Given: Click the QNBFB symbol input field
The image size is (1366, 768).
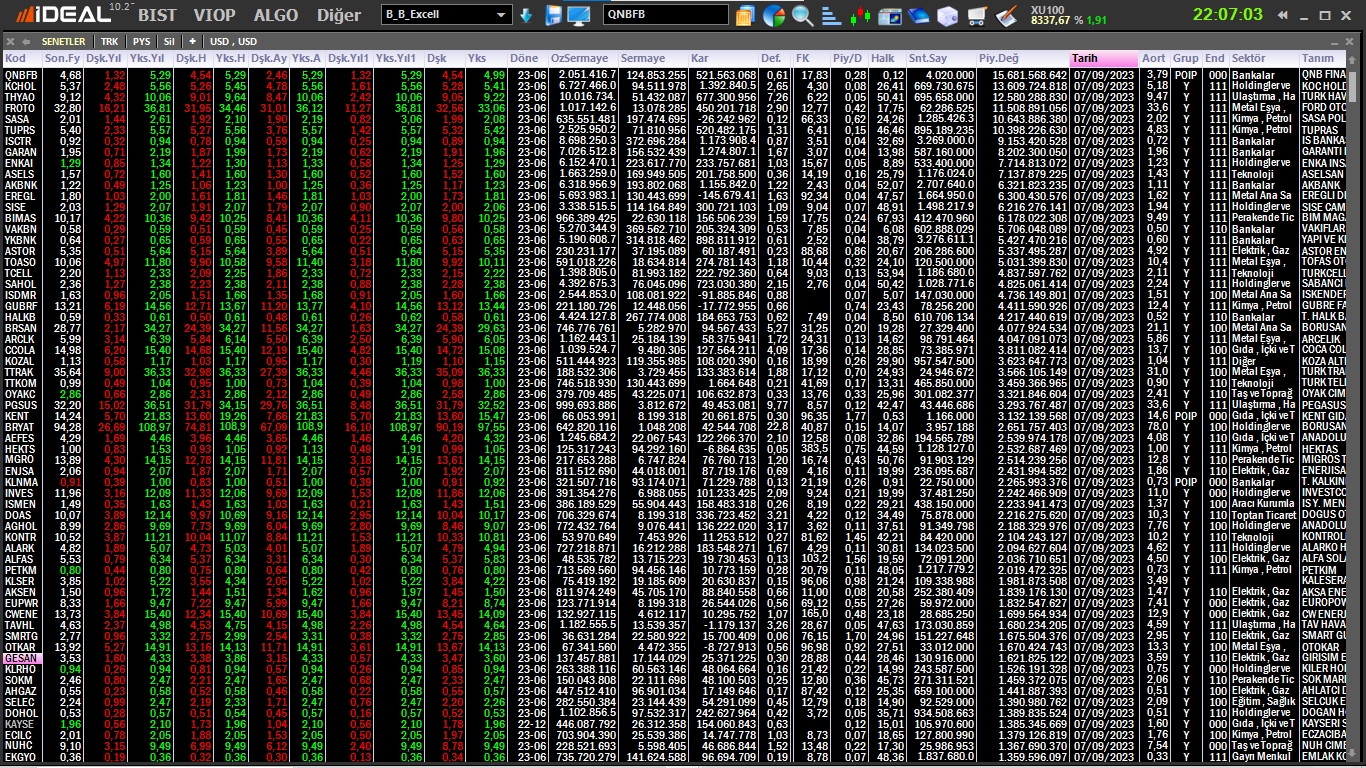Looking at the screenshot, I should point(666,15).
